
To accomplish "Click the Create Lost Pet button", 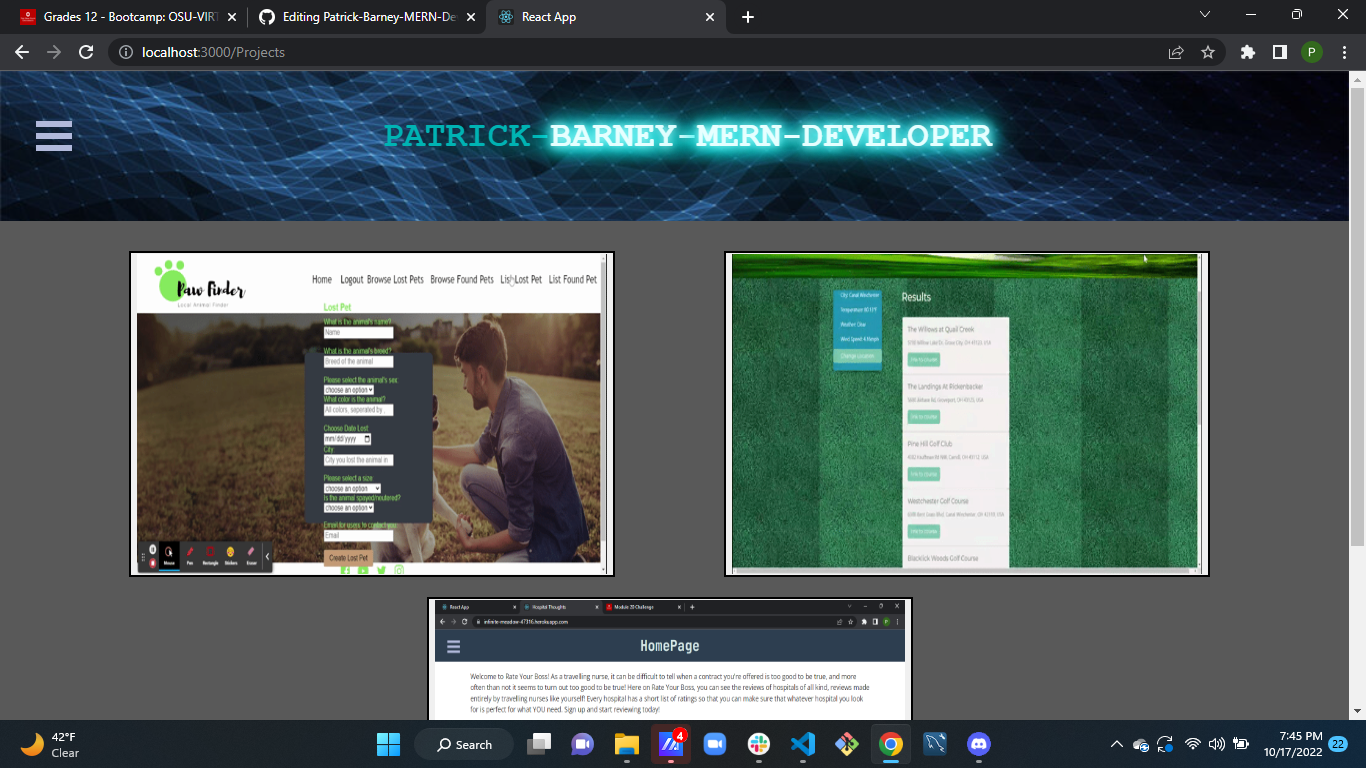I will click(x=348, y=557).
